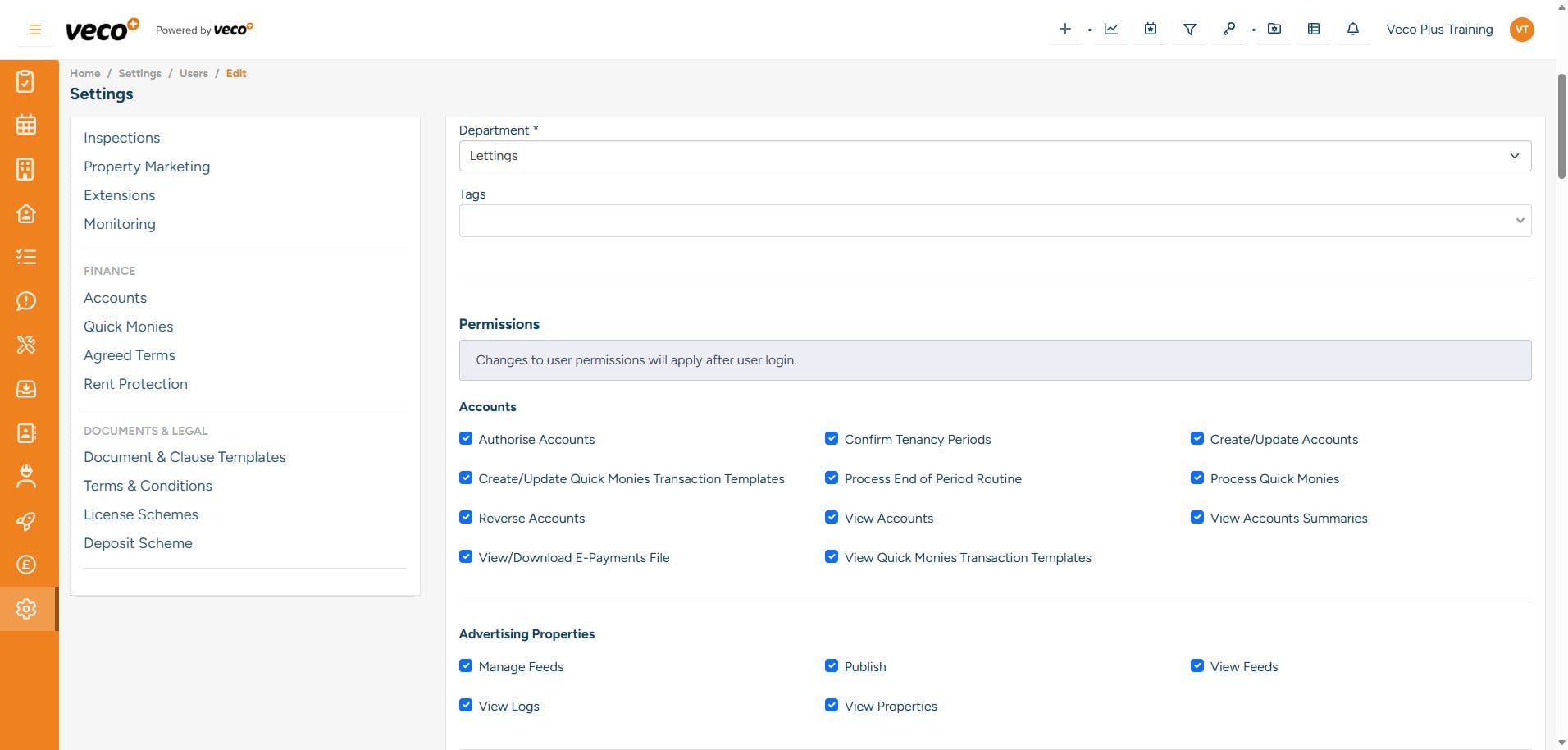Open Monitoring settings
1568x750 pixels.
[120, 224]
